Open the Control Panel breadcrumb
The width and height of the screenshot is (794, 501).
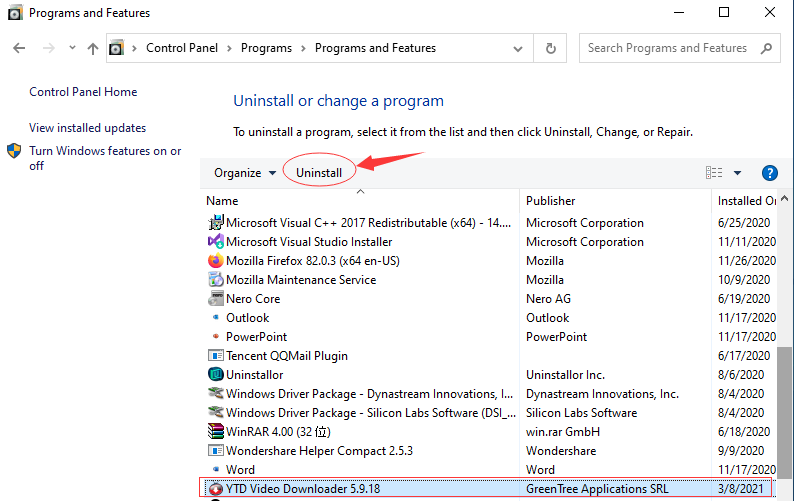182,48
